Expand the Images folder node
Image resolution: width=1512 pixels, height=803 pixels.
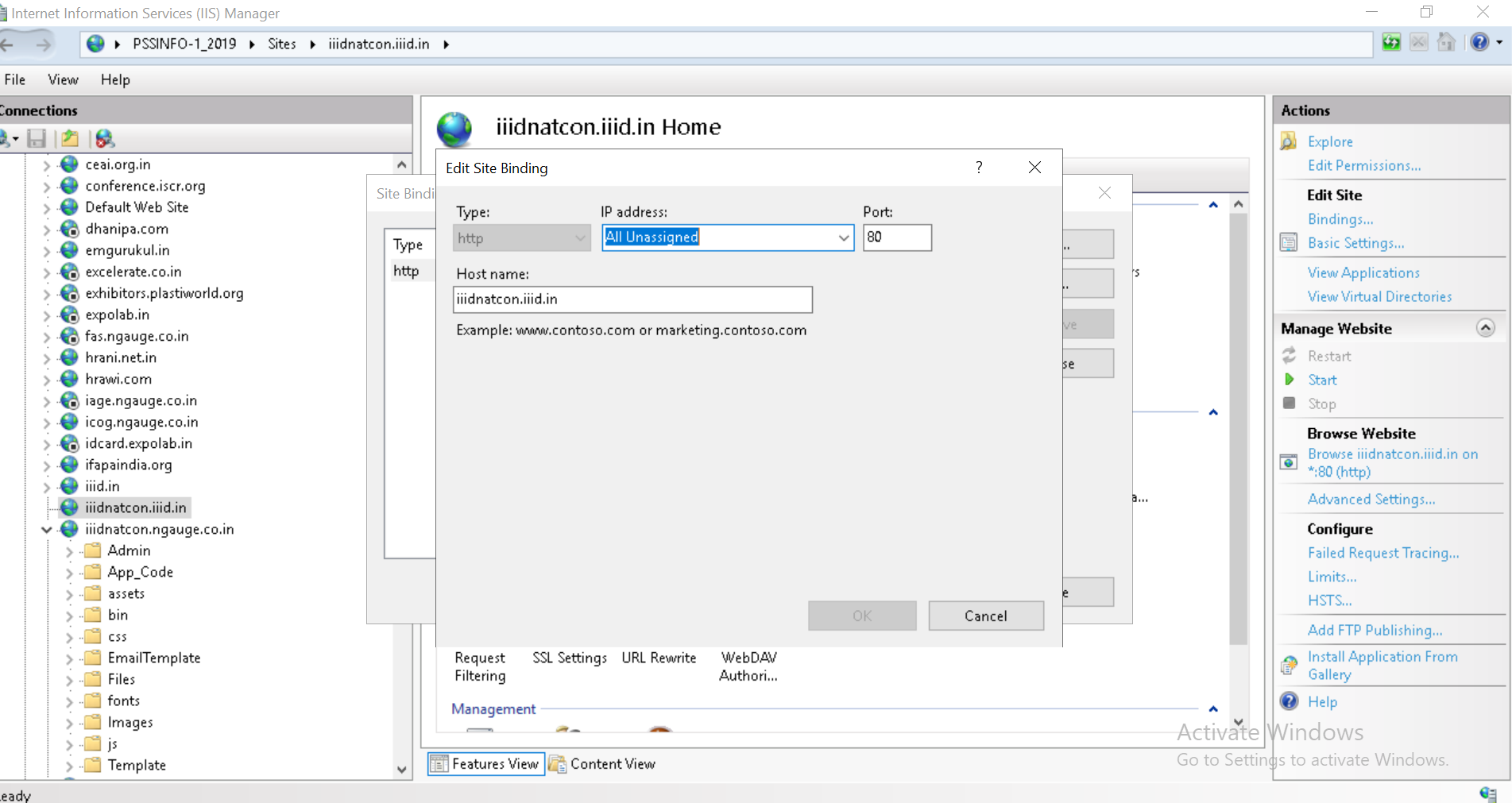click(69, 723)
